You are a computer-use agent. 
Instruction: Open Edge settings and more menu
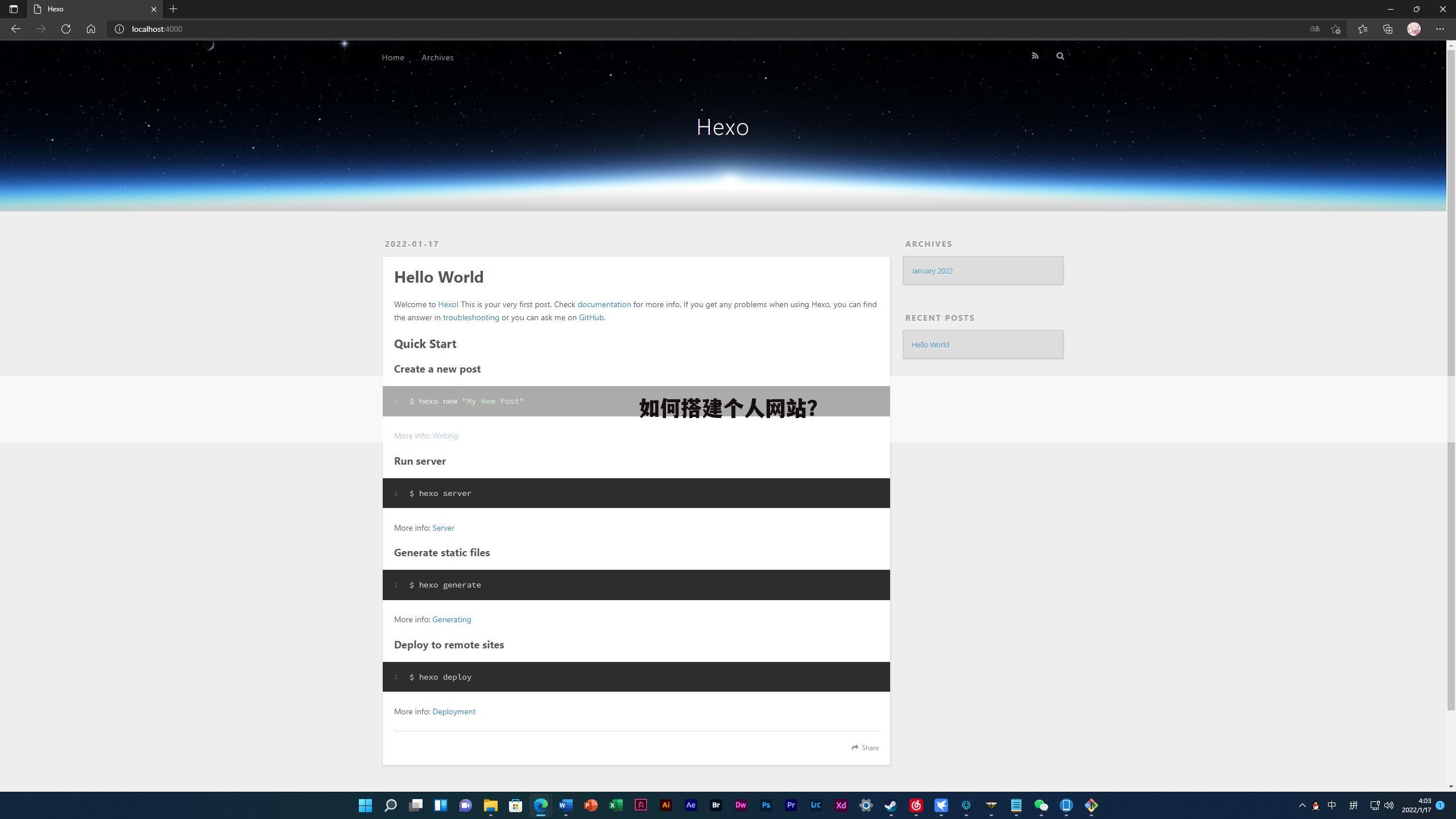[1440, 29]
